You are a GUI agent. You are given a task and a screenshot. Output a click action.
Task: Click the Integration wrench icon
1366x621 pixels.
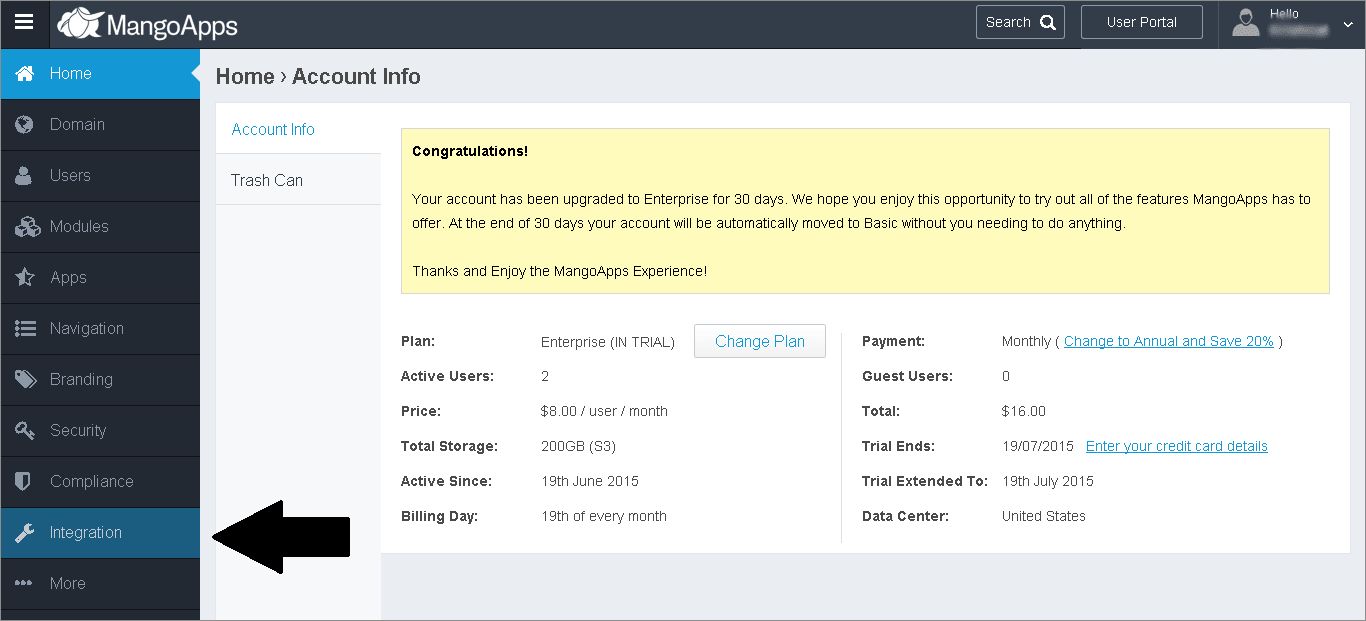pos(25,533)
